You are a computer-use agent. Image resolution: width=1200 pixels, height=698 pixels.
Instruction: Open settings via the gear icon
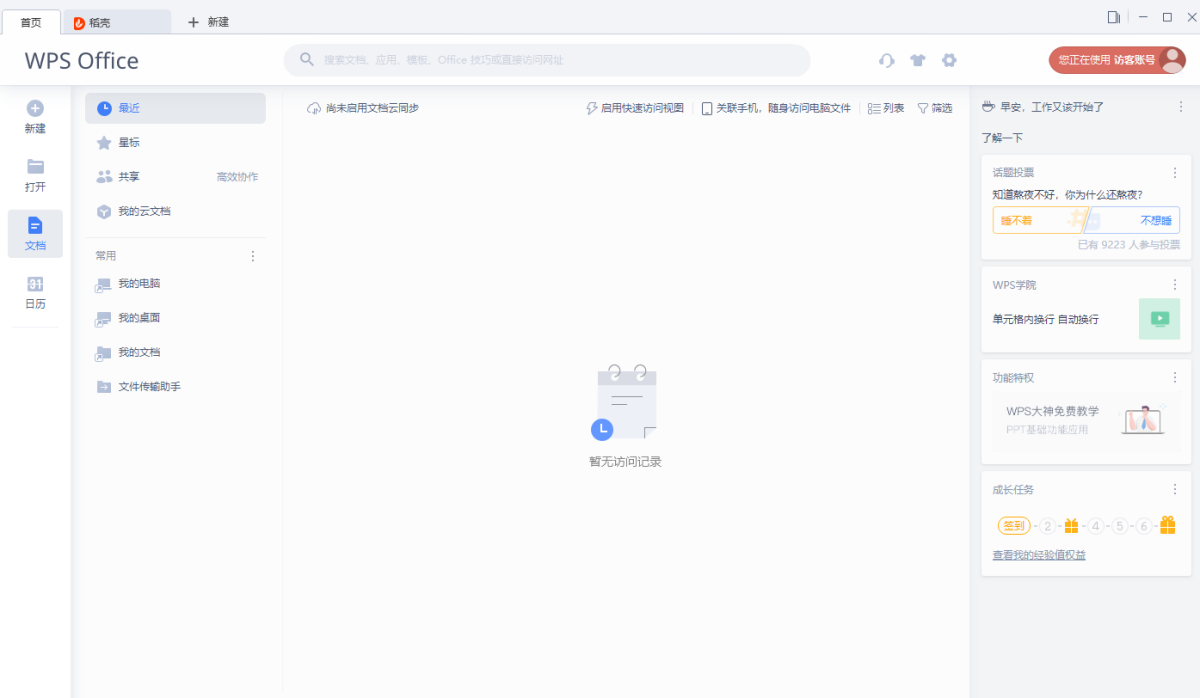[949, 60]
